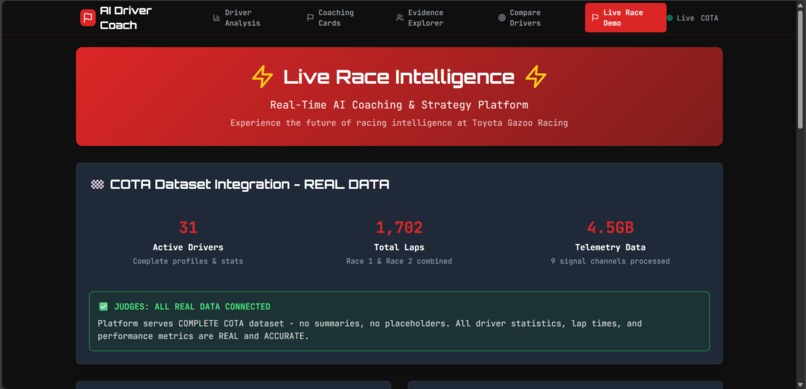Click the Evidence Explorer people icon
Viewport: 806px width, 389px height.
pos(399,18)
